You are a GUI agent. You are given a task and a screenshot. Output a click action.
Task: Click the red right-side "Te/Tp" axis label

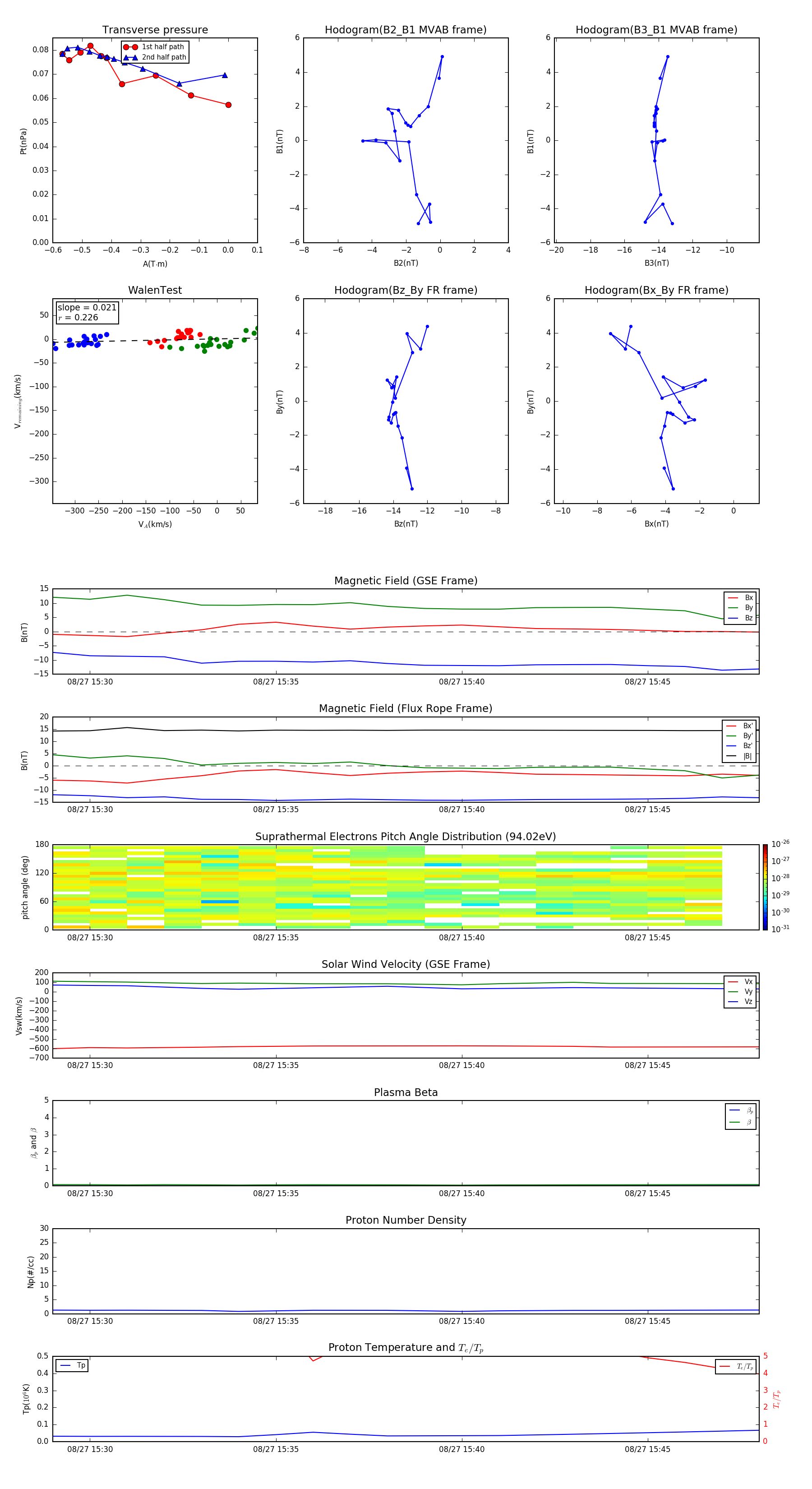pos(777,1399)
